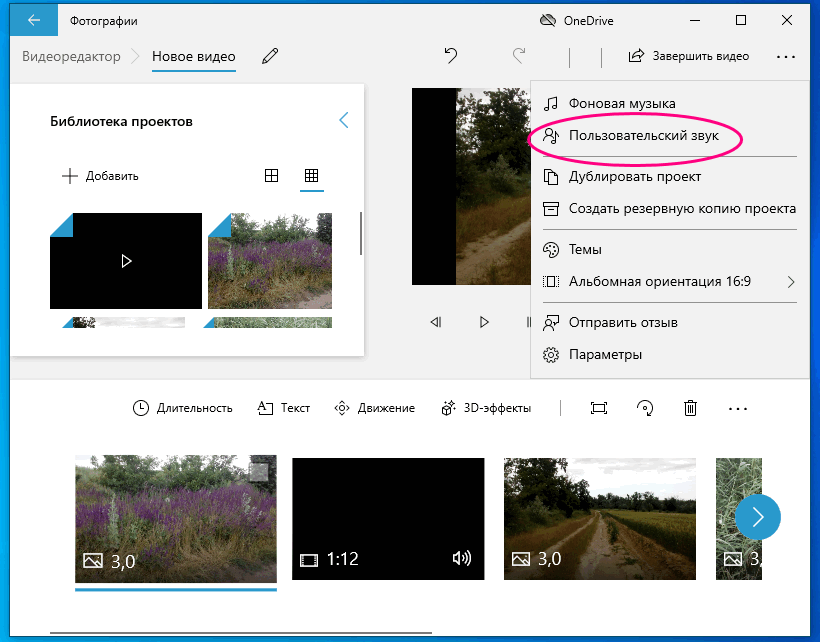Delete the selected clip with trash icon
The width and height of the screenshot is (820, 642).
click(690, 408)
